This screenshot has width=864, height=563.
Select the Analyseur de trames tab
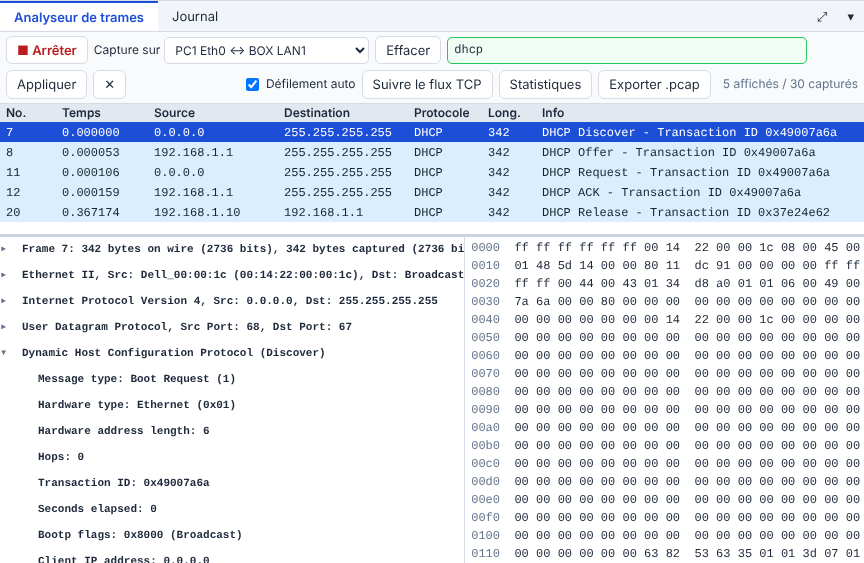[x=79, y=17]
